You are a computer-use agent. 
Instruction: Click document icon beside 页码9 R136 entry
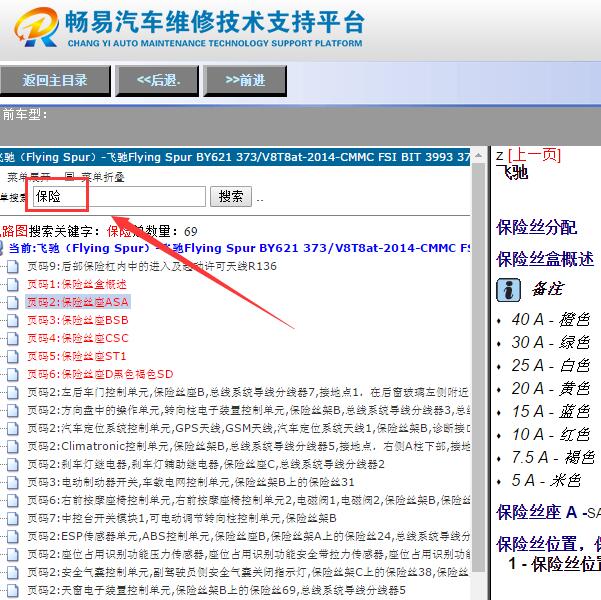click(13, 266)
